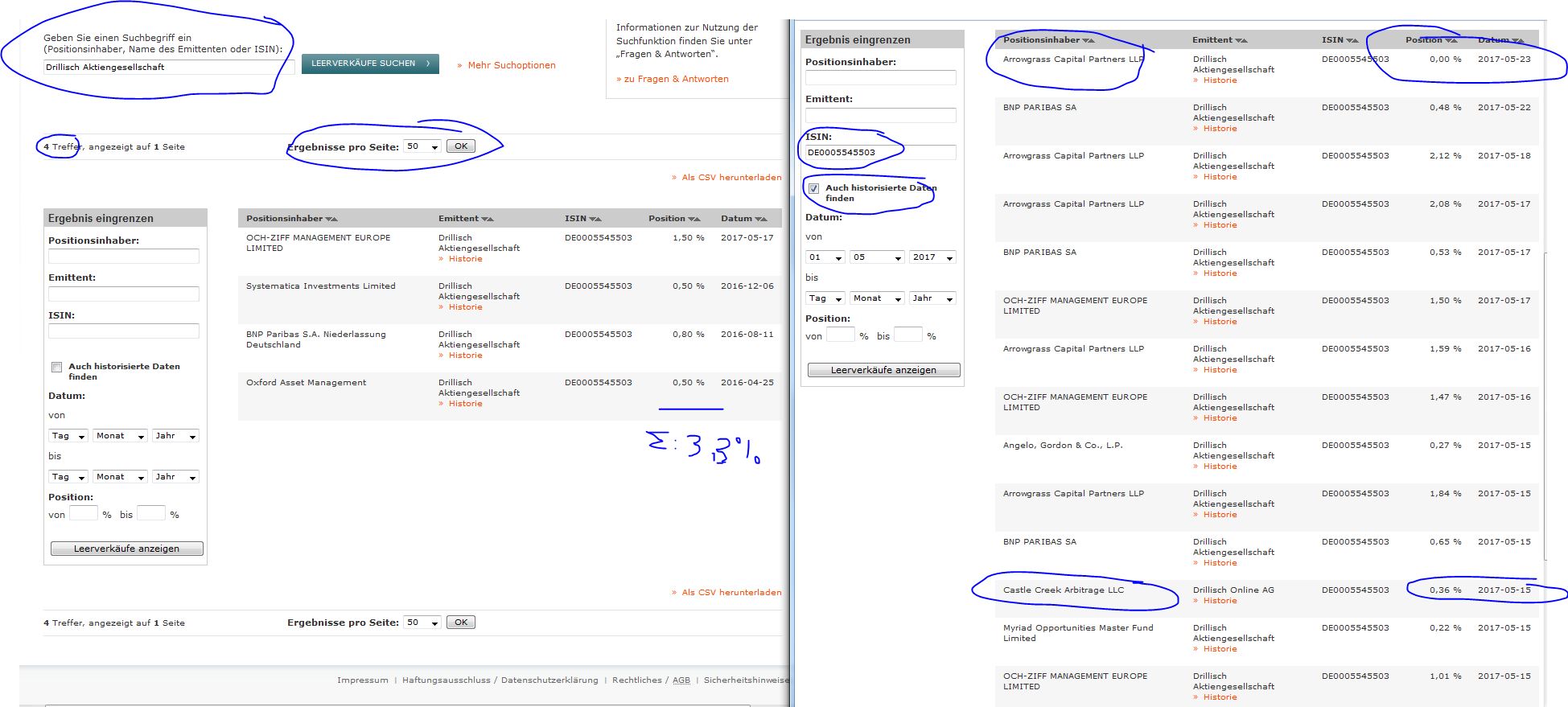Focus the Positionsinhaber field in left filter panel
The image size is (1568, 707).
point(124,256)
